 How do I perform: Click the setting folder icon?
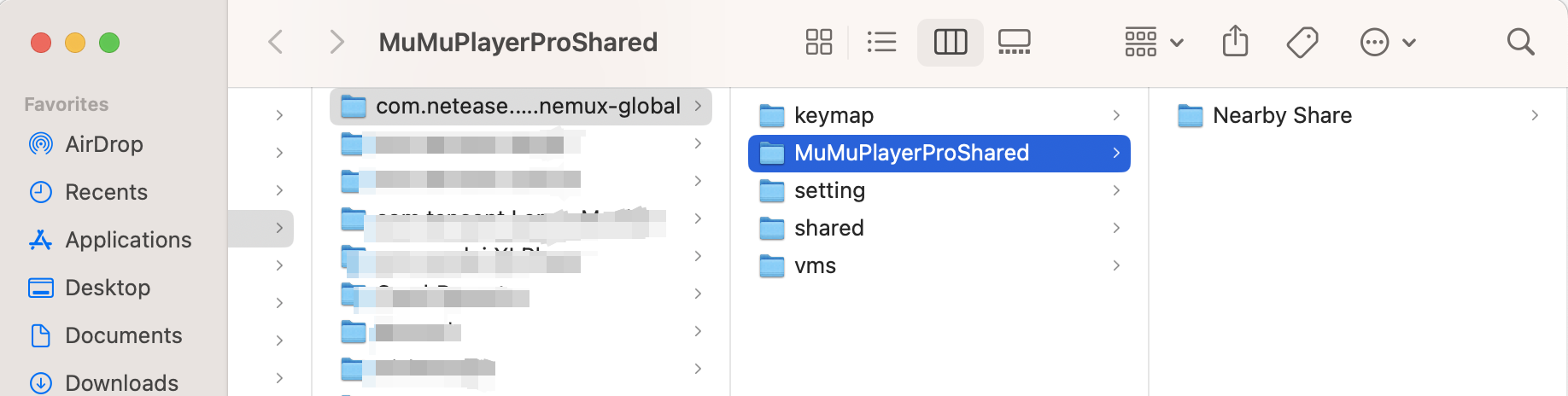(x=772, y=190)
